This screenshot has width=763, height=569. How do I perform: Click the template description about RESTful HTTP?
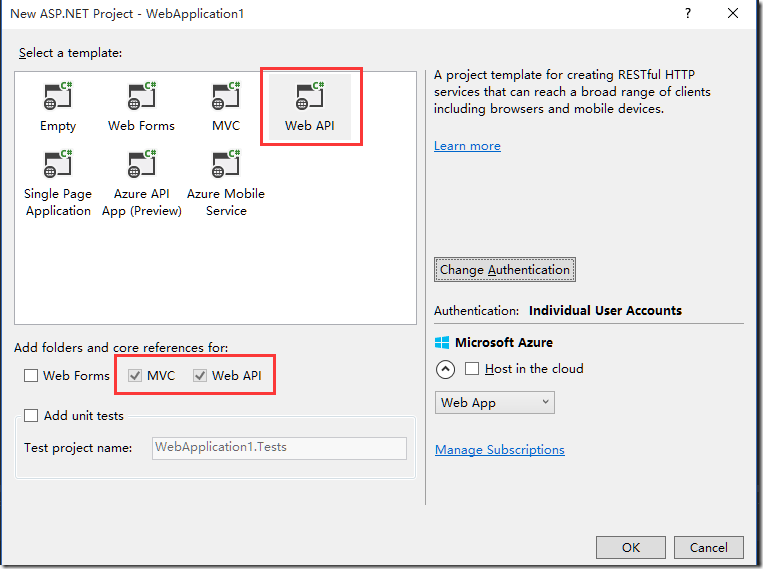[x=572, y=92]
